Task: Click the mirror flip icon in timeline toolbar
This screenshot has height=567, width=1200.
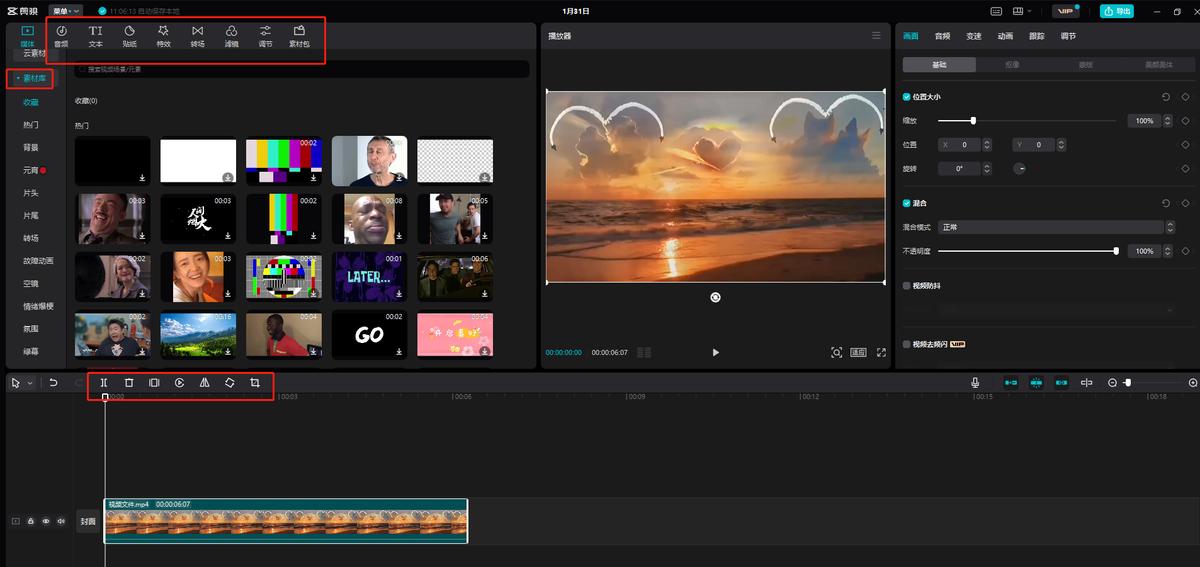Action: click(x=204, y=383)
